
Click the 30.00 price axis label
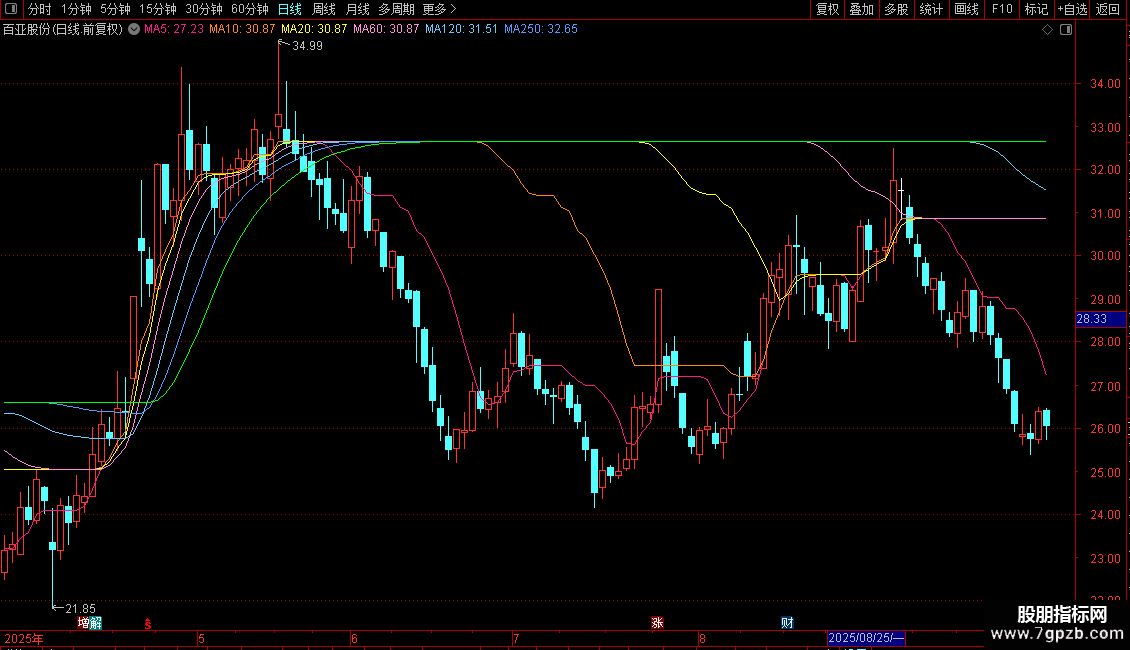(x=1105, y=256)
